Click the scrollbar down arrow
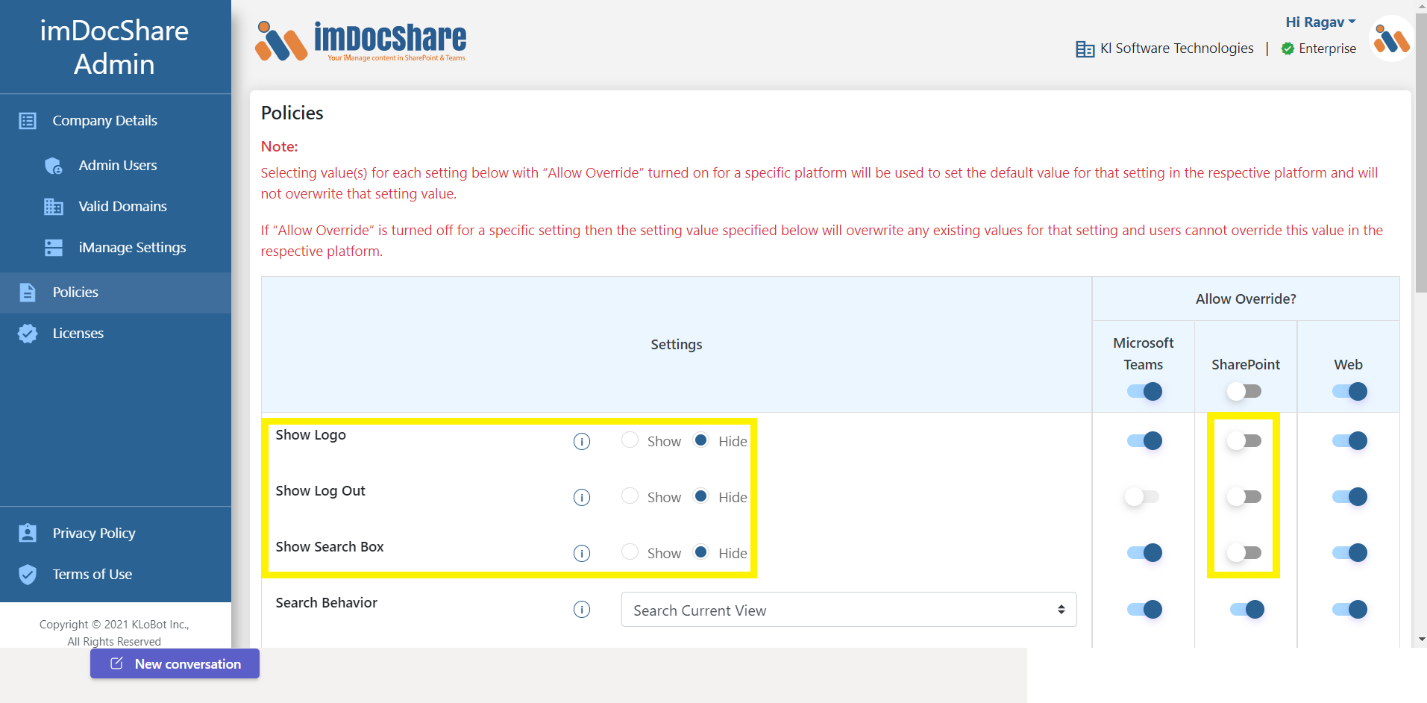Viewport: 1427px width, 703px height. 1420,639
